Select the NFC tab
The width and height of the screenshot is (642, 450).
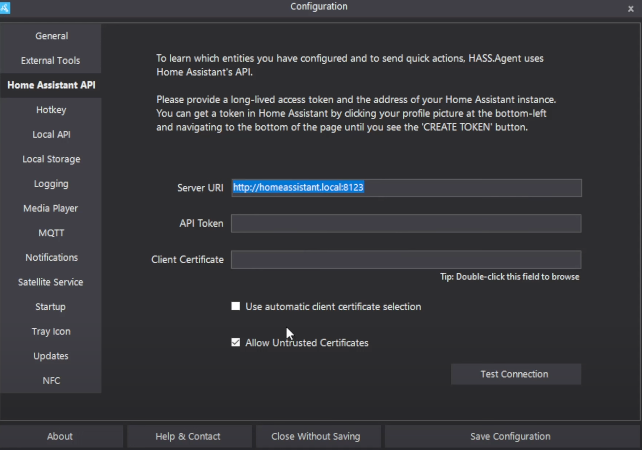pos(51,380)
